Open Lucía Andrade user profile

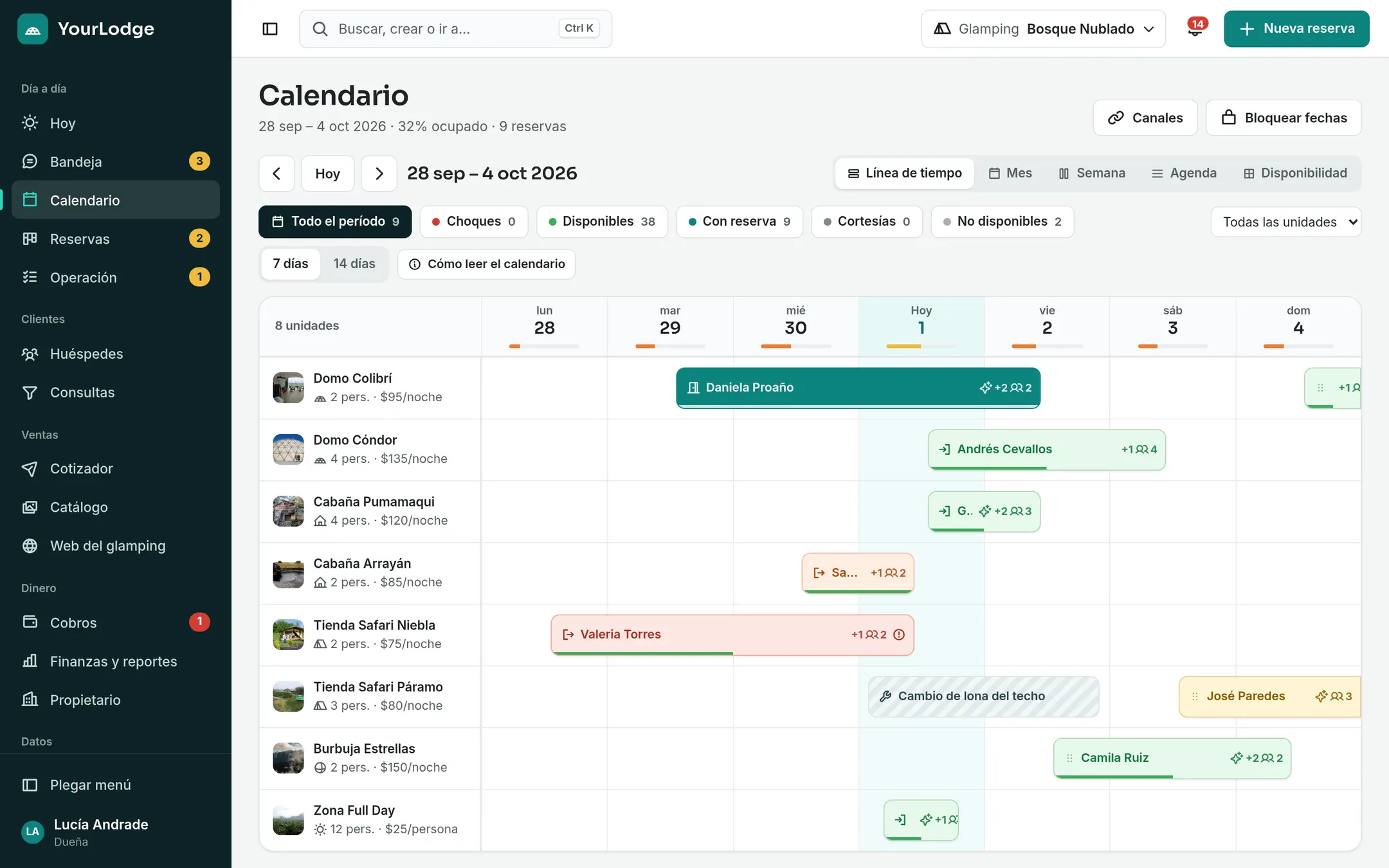116,832
